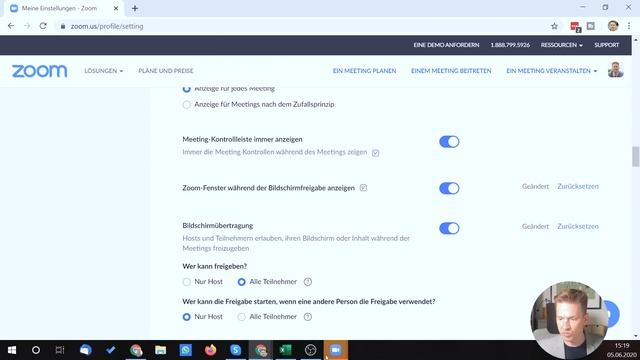Click the webcam video overlay thumbnail
The width and height of the screenshot is (640, 360).
click(x=569, y=320)
